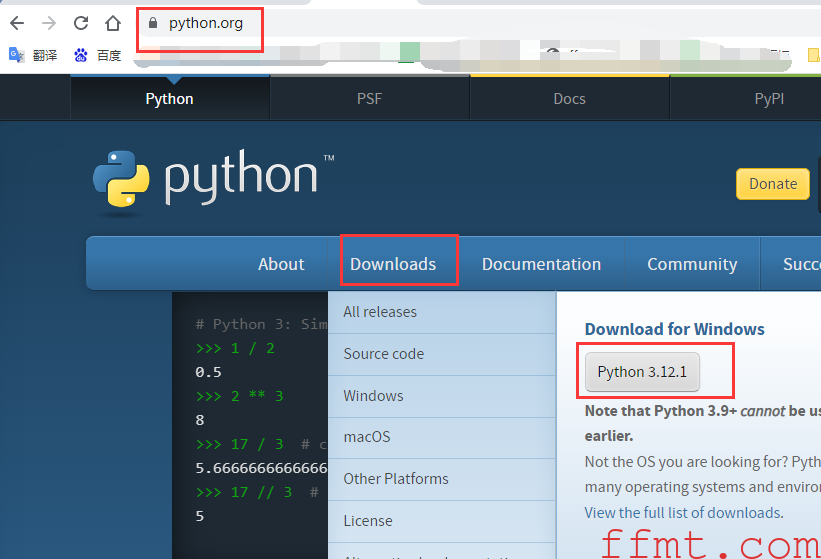This screenshot has width=821, height=559.
Task: Choose Other Platforms in Downloads menu
Action: 442,479
